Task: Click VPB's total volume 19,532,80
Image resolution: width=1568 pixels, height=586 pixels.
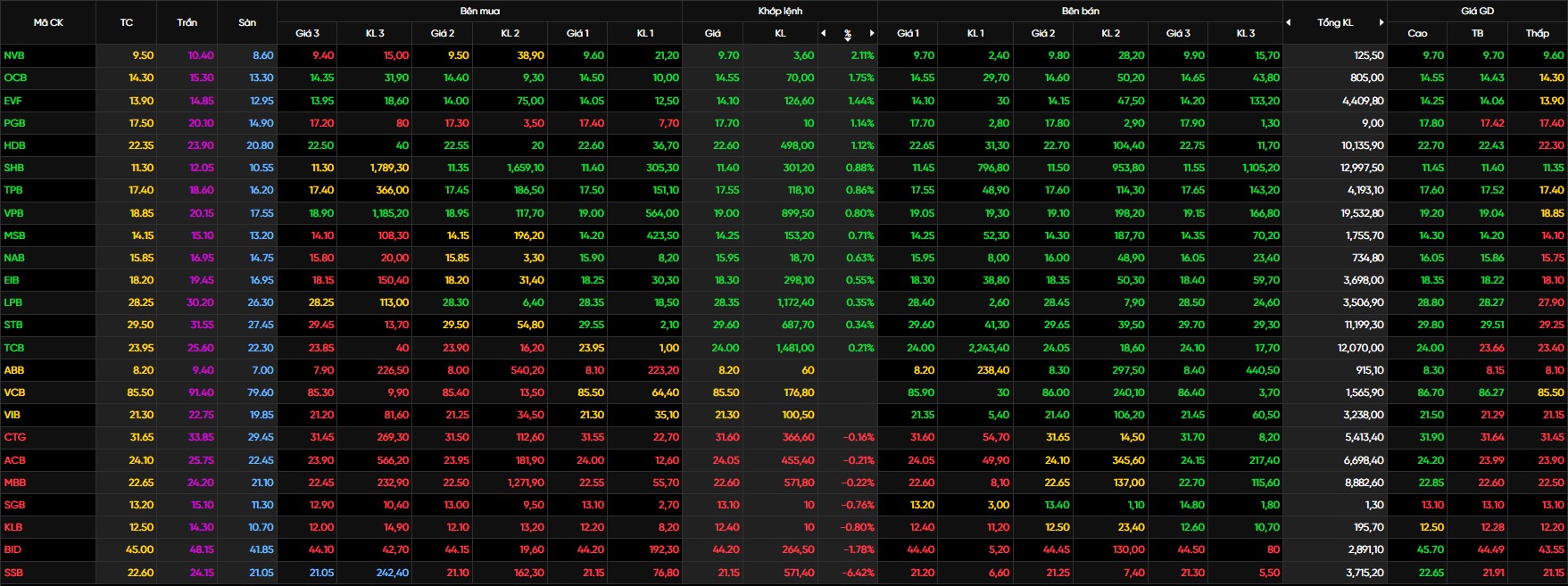Action: pyautogui.click(x=1362, y=213)
